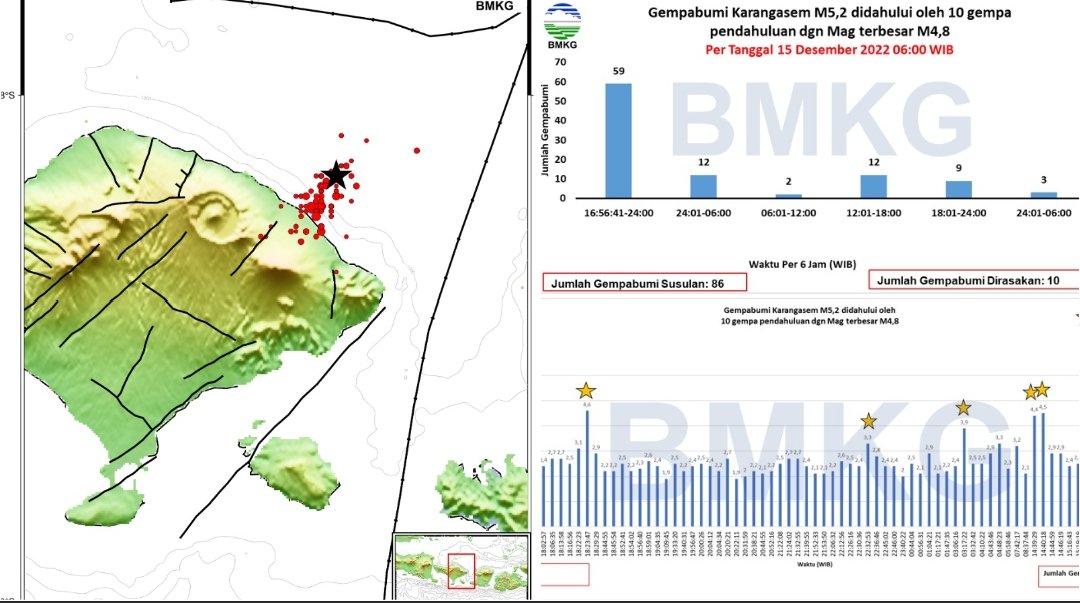Viewport: 1080px width, 603px height.
Task: Click the BMKG text above the map
Action: click(494, 8)
